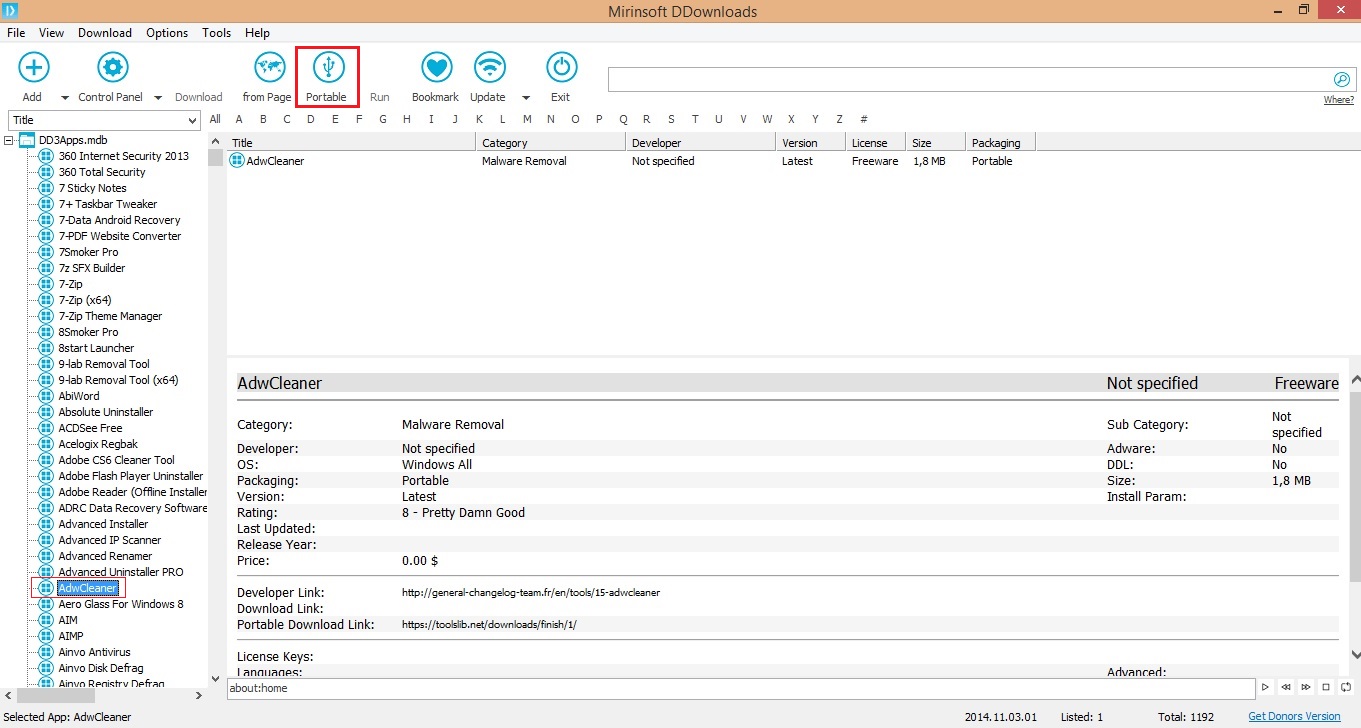Filter apps by letter A

239,120
